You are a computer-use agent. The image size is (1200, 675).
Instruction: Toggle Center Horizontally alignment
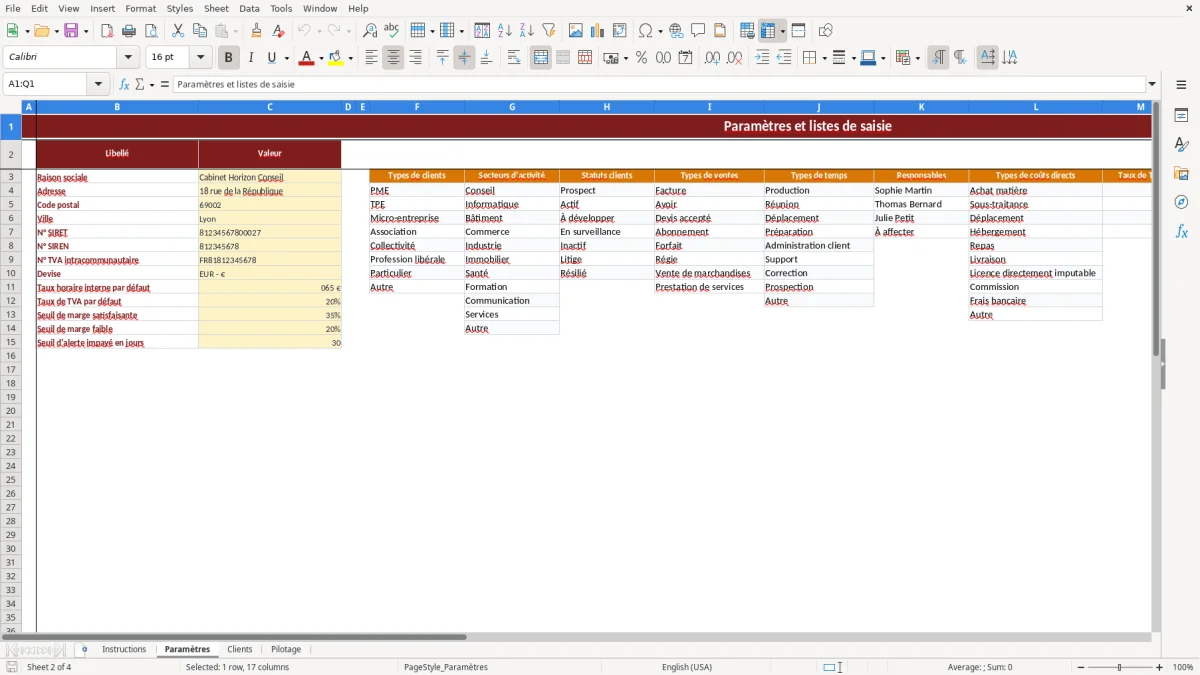click(x=393, y=58)
